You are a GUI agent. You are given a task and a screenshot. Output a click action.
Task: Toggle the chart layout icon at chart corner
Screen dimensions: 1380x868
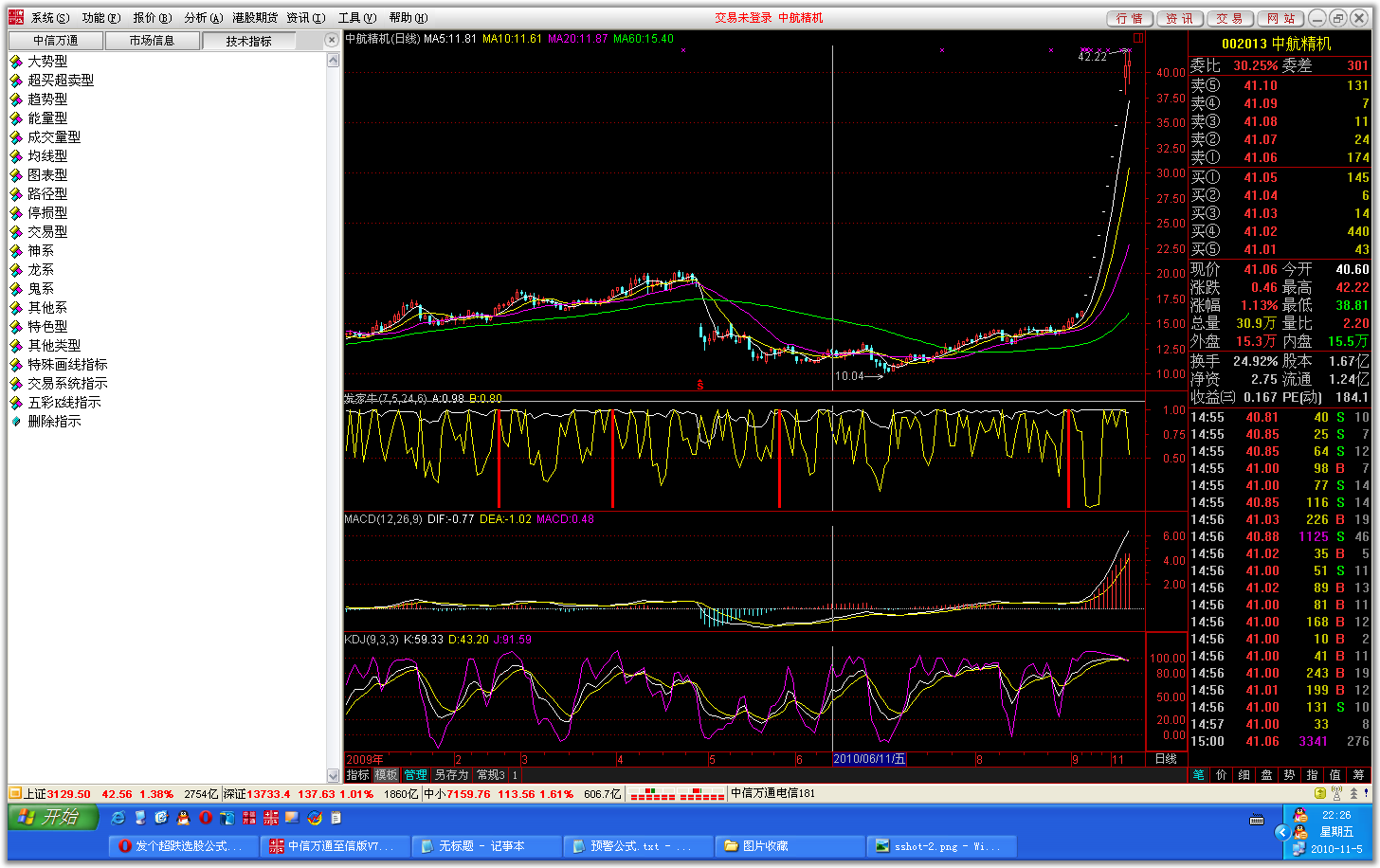click(1138, 39)
